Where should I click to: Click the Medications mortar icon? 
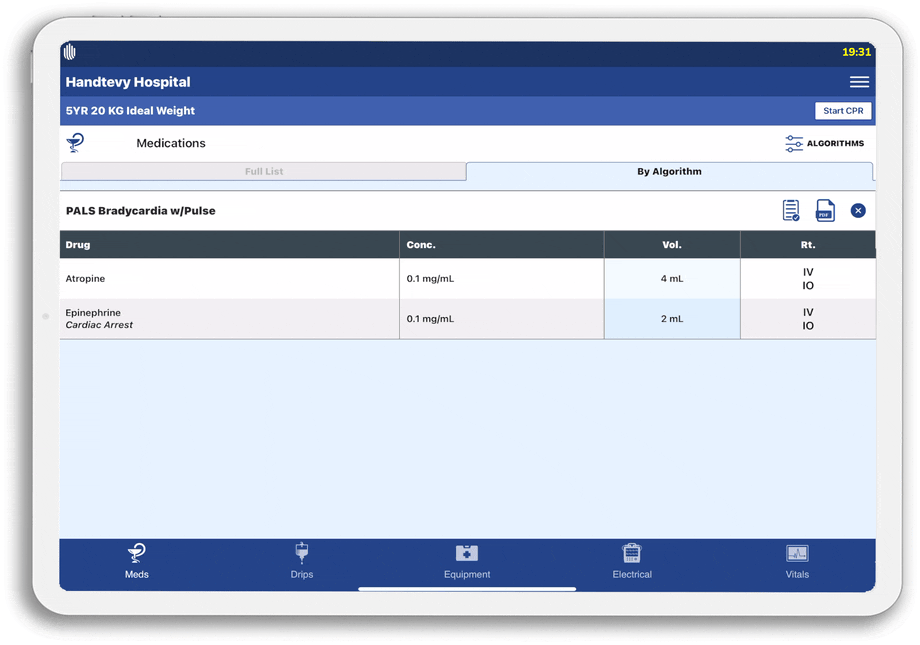pyautogui.click(x=76, y=143)
